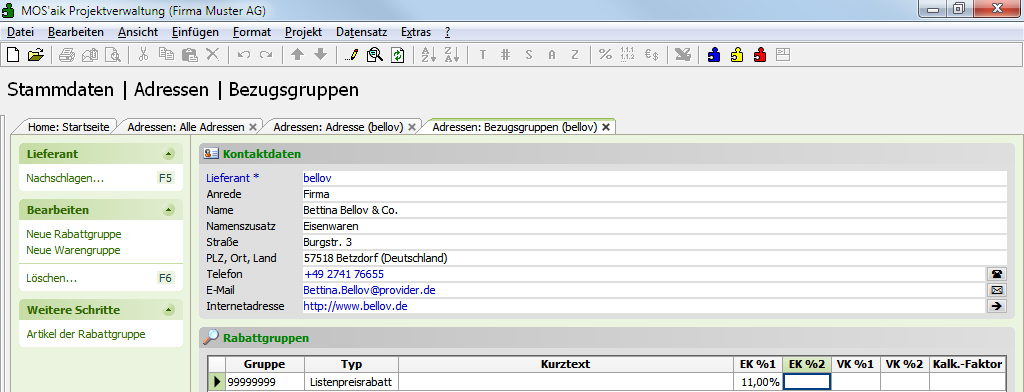Select the Gruppe cell 99999999

[x=264, y=382]
